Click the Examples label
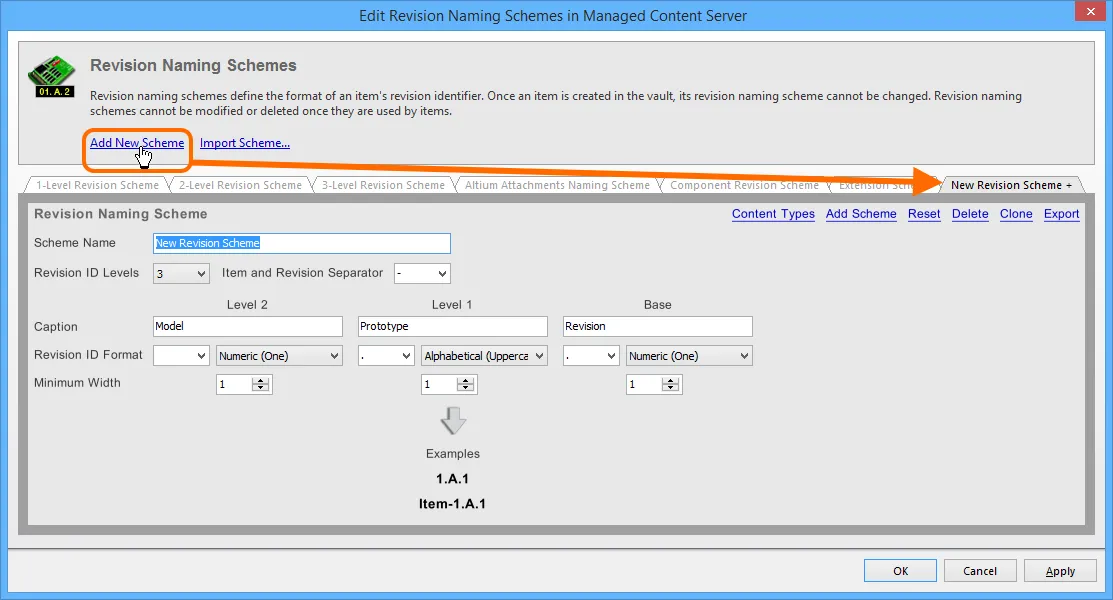 [x=453, y=454]
